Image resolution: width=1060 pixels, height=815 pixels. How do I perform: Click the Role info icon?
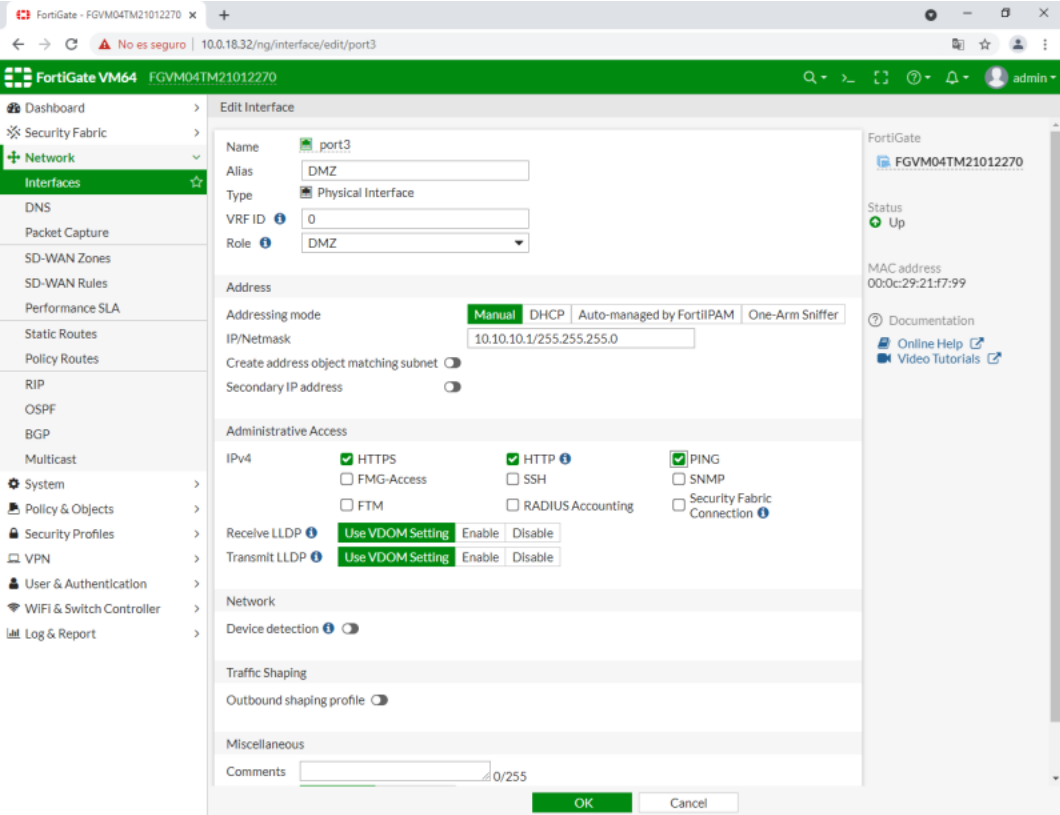266,243
